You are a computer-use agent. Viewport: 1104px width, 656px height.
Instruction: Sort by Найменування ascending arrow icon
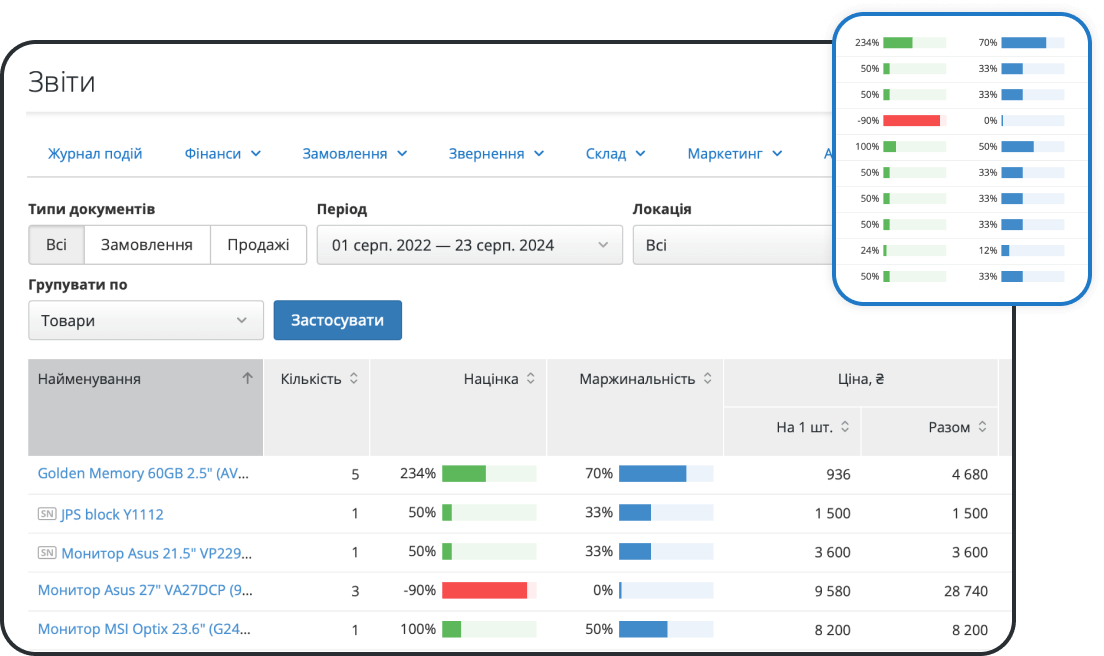tap(247, 379)
